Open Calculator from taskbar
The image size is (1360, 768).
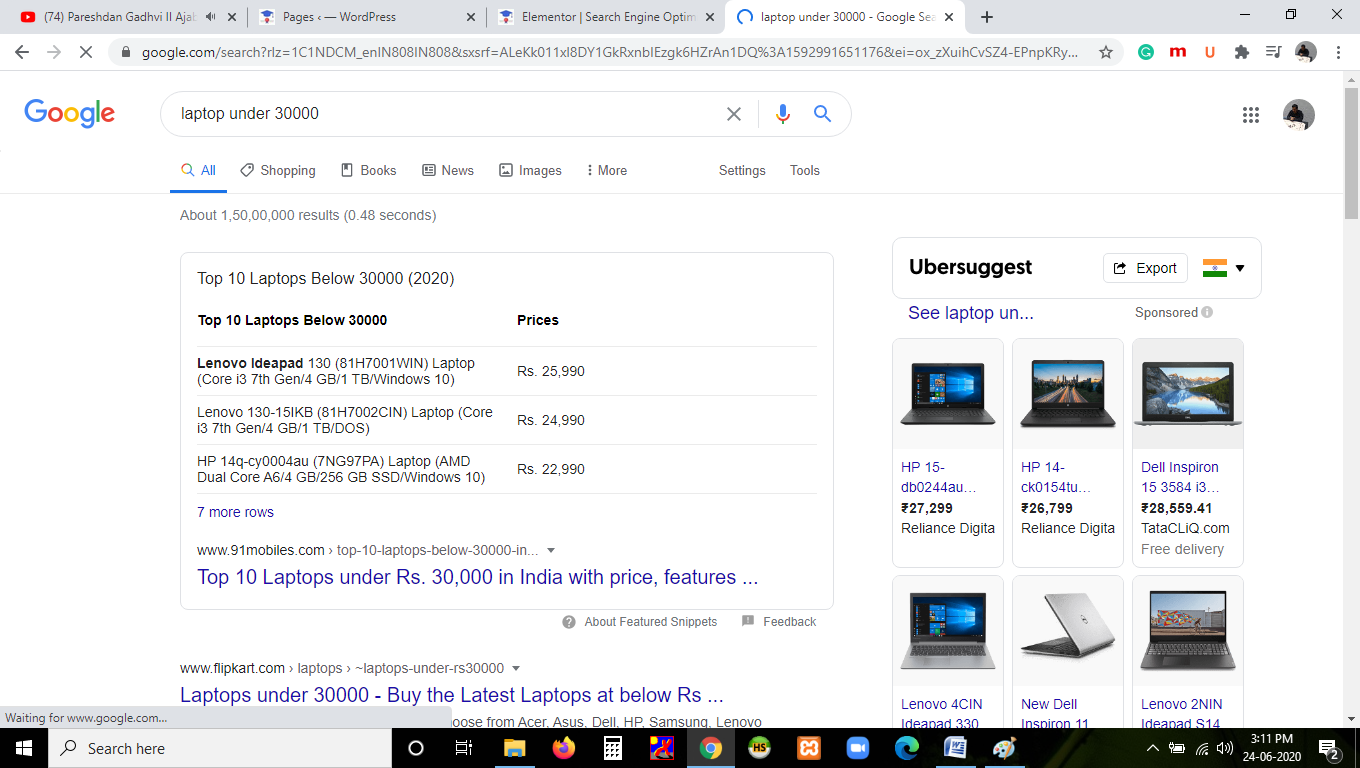tap(613, 748)
